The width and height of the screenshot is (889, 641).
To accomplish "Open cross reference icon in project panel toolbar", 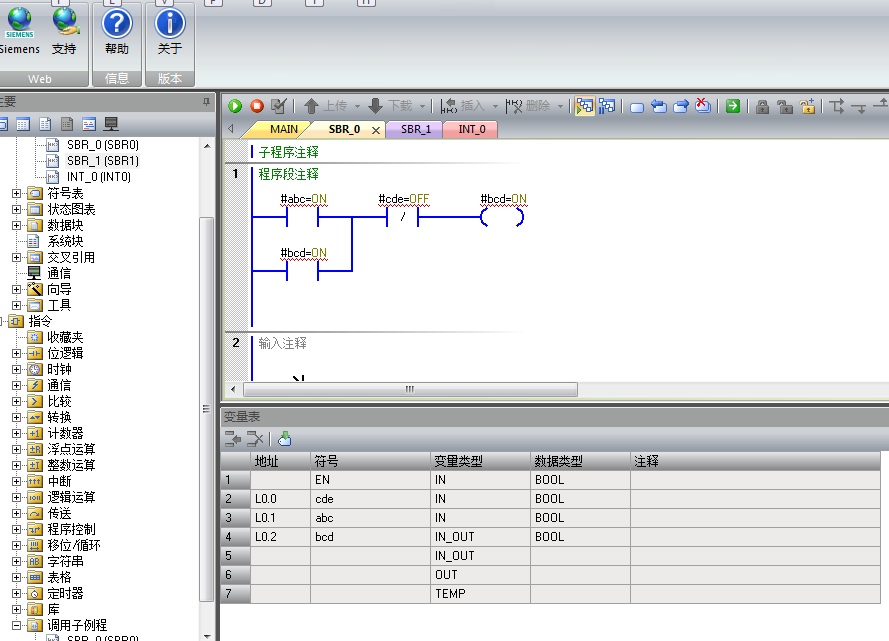I will pyautogui.click(x=89, y=124).
